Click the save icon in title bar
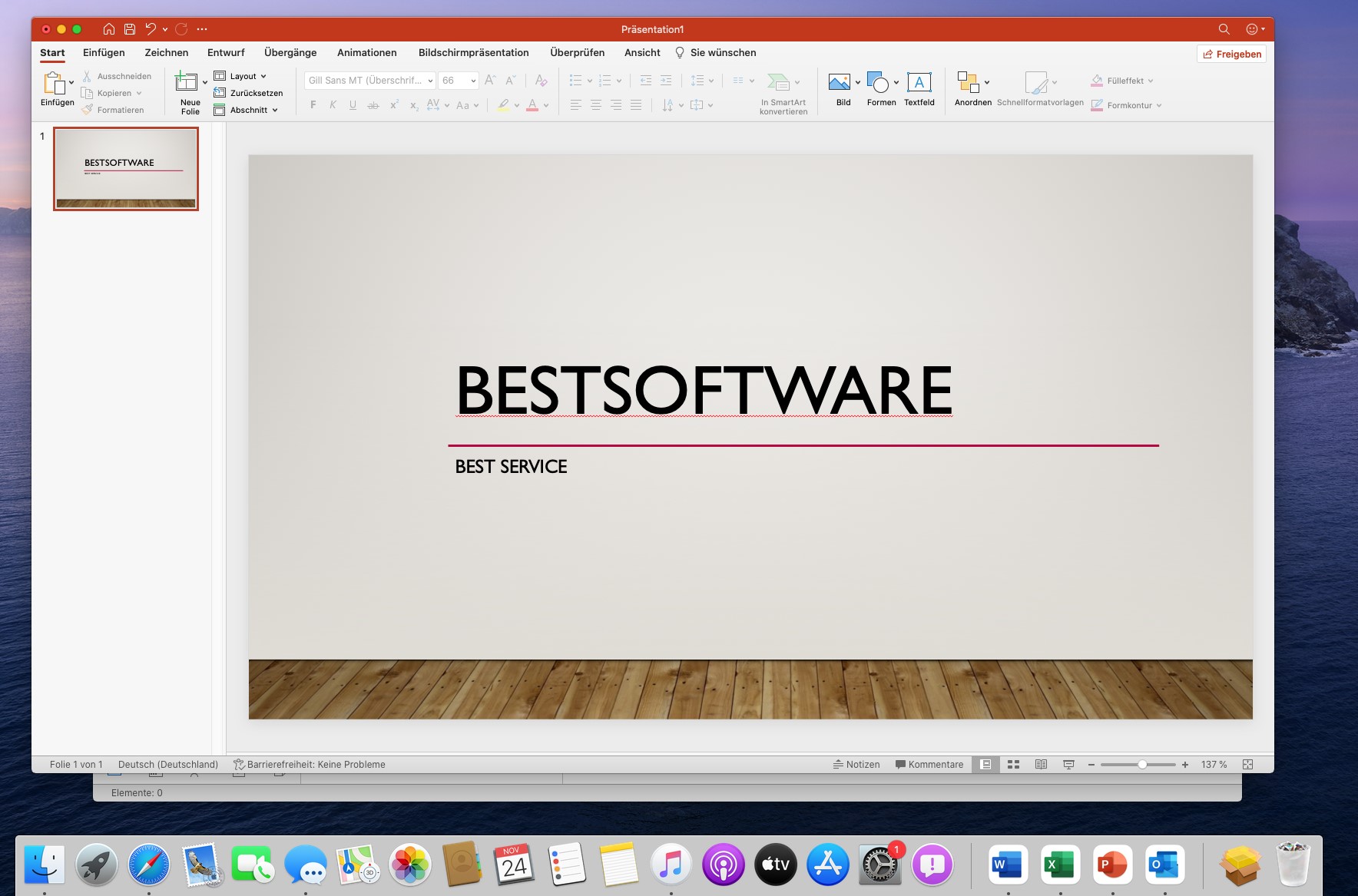The height and width of the screenshot is (896, 1358). tap(130, 29)
